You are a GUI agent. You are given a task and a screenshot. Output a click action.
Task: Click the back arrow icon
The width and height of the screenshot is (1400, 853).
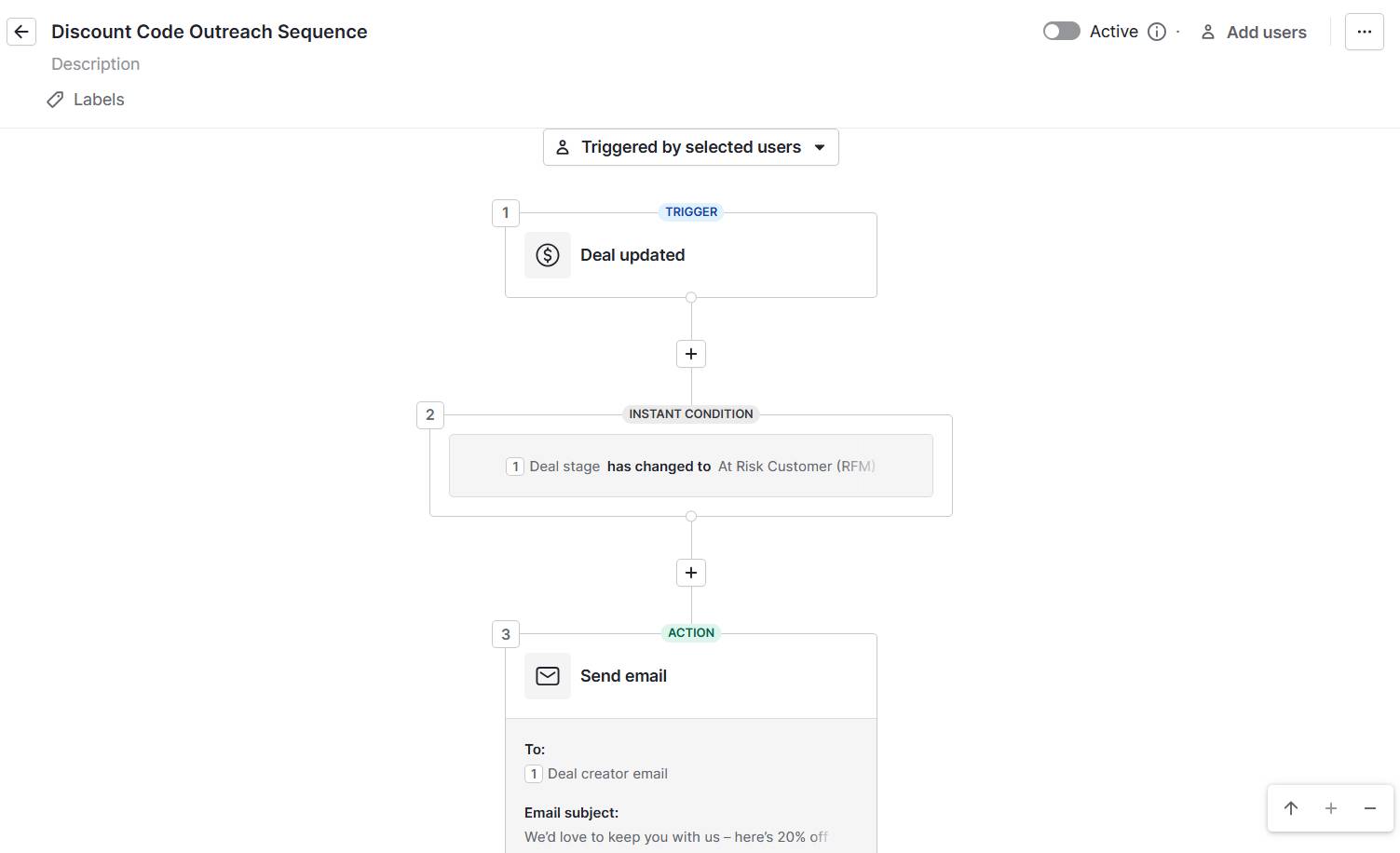tap(21, 32)
